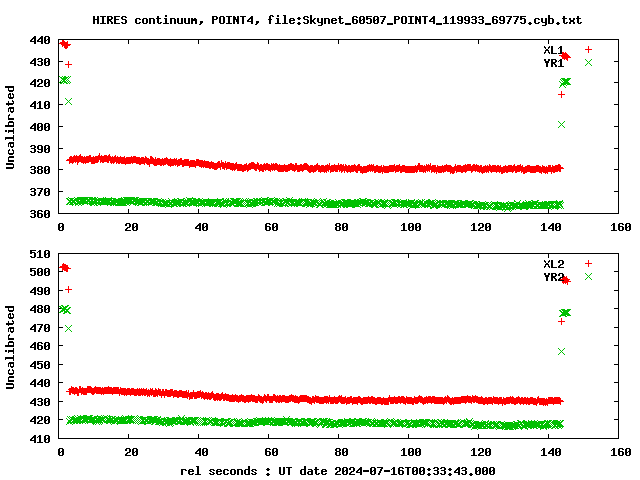Click x-axis tick 80 under the XL1/YR1 plot
The width and height of the screenshot is (640, 480).
tap(341, 227)
